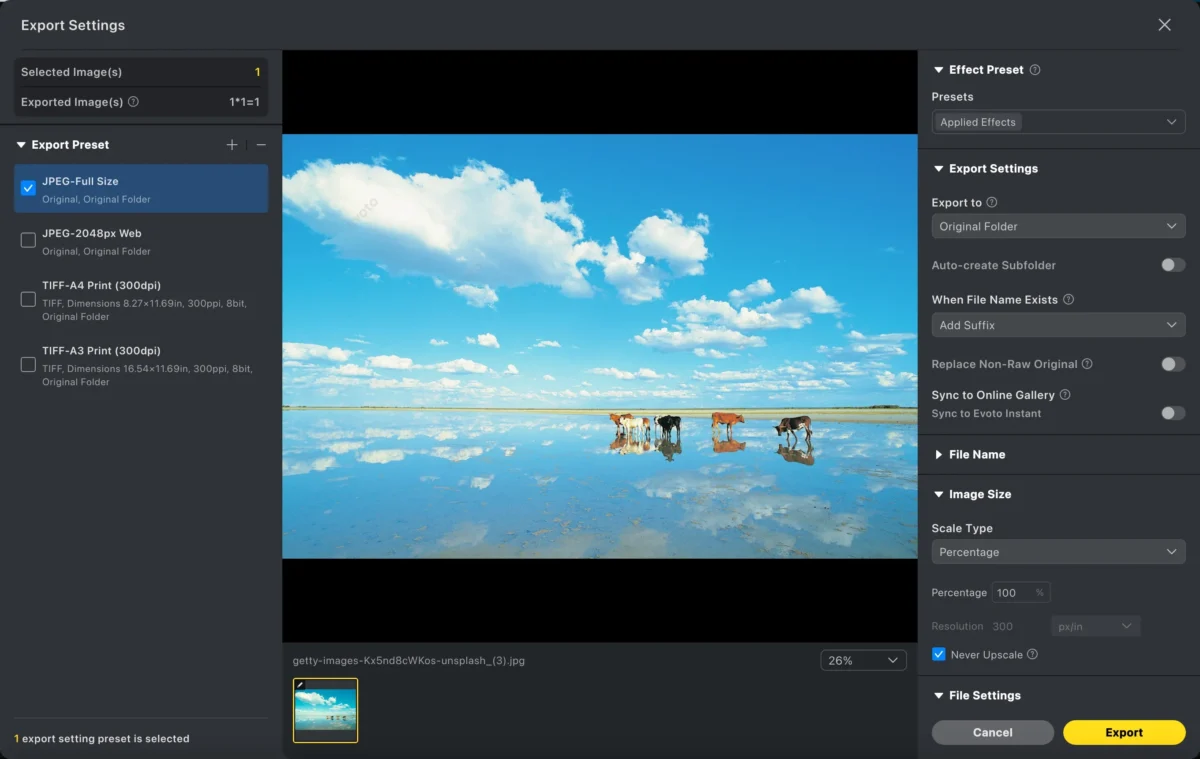This screenshot has width=1200, height=759.
Task: Click help icon next to Sync to Online Gallery
Action: tap(1065, 395)
